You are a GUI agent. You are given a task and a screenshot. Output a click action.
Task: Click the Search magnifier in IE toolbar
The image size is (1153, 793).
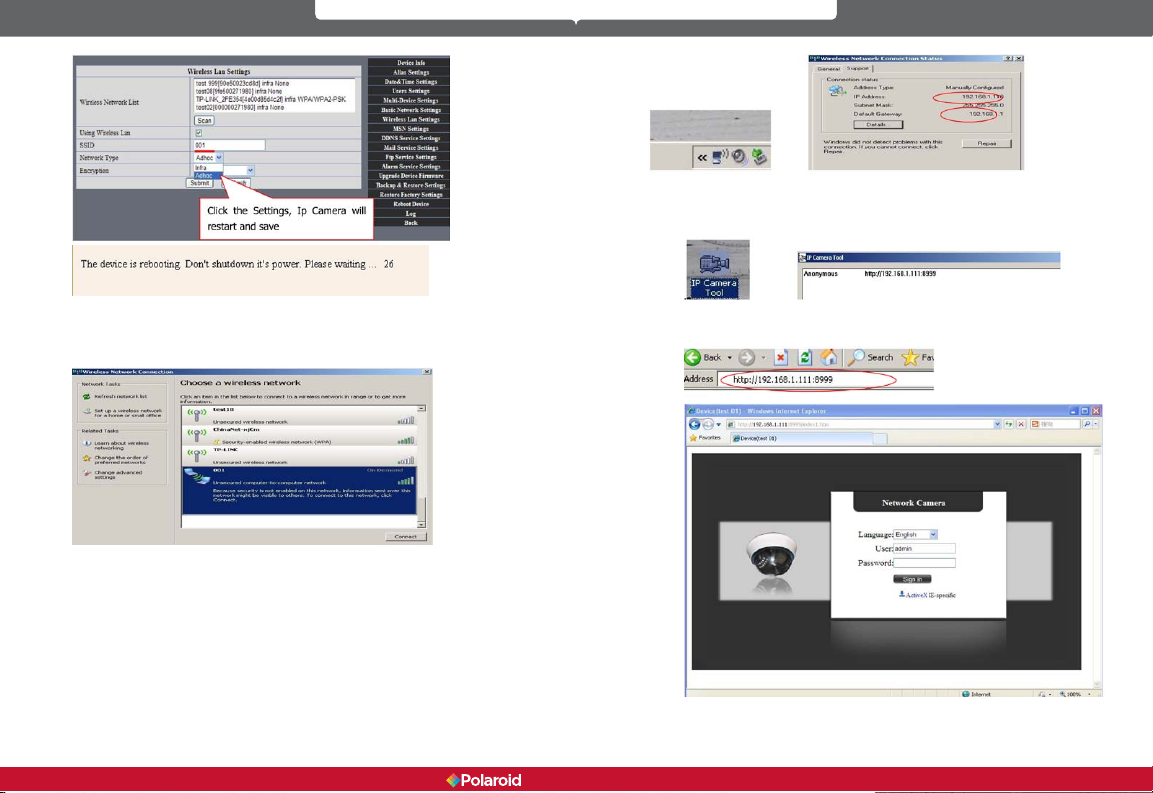[x=856, y=358]
